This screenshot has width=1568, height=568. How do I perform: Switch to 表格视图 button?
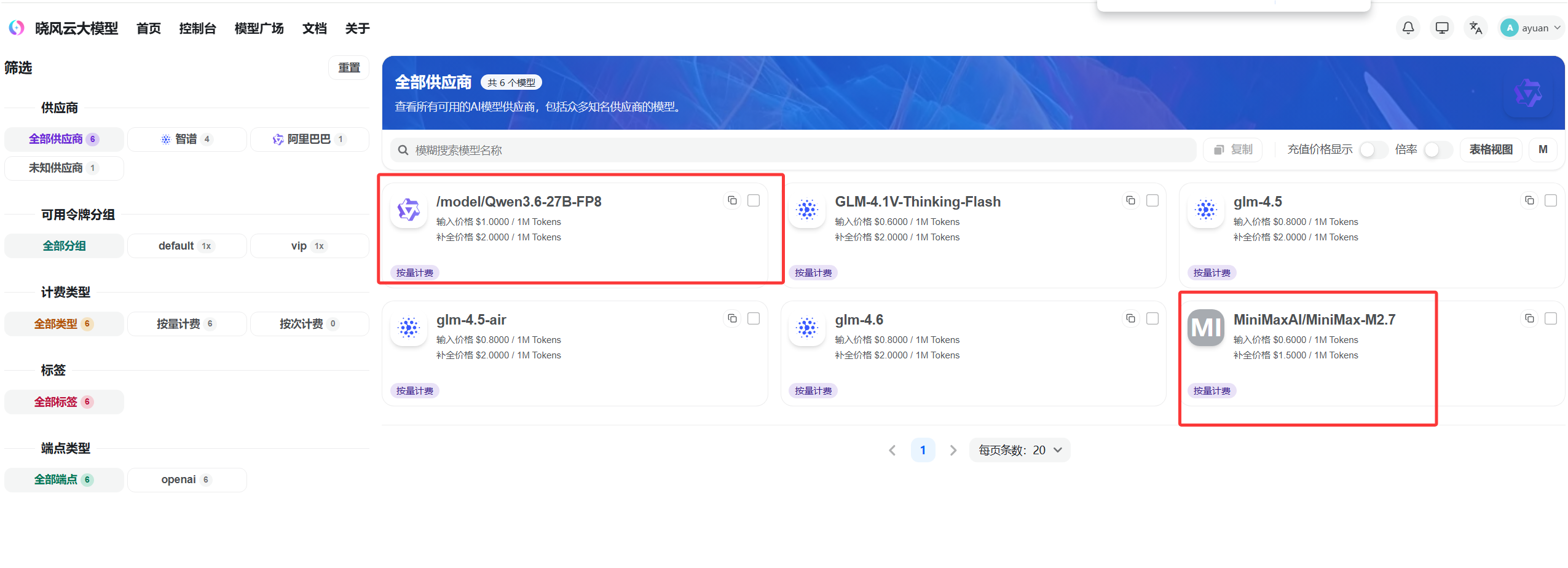(1491, 149)
